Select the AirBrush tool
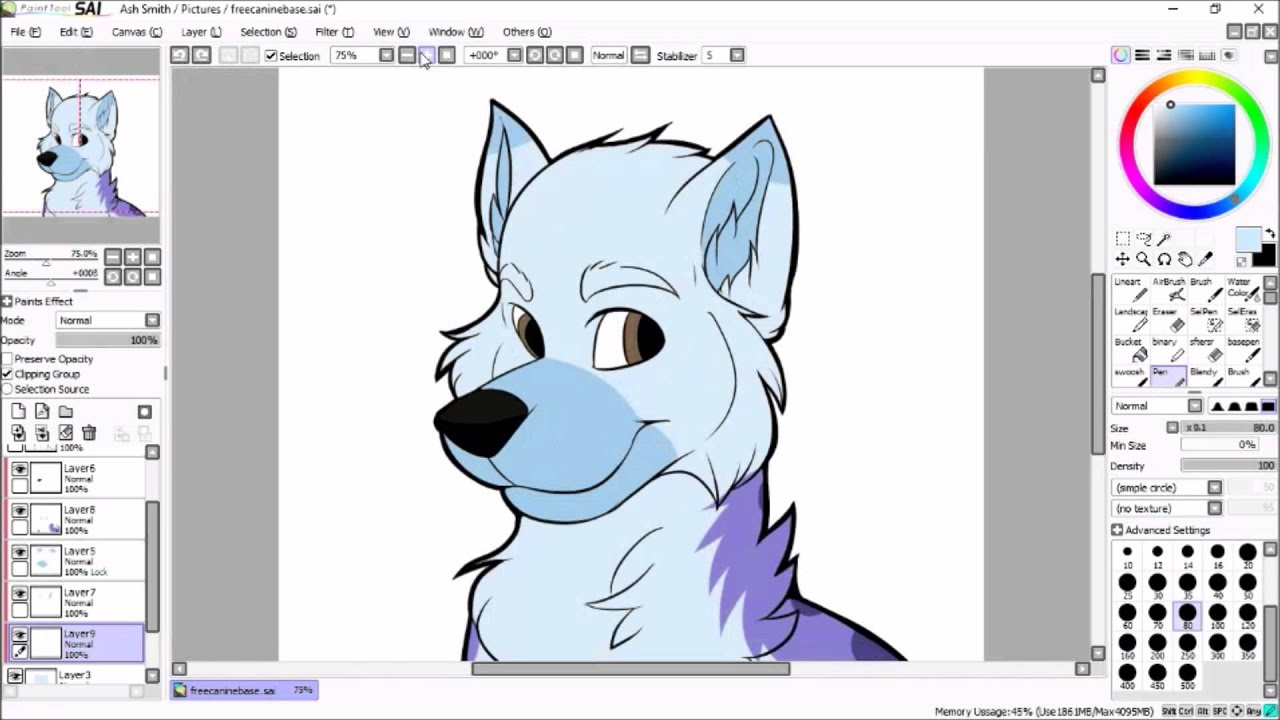The height and width of the screenshot is (720, 1280). pyautogui.click(x=1168, y=290)
